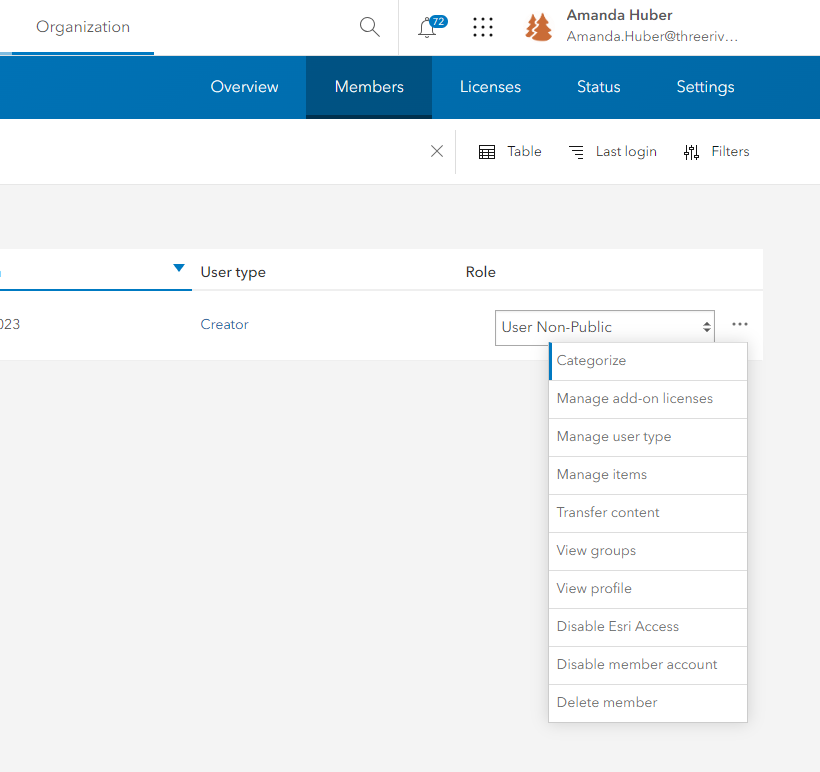Open the app launcher grid icon
Viewport: 820px width, 772px height.
click(x=483, y=27)
